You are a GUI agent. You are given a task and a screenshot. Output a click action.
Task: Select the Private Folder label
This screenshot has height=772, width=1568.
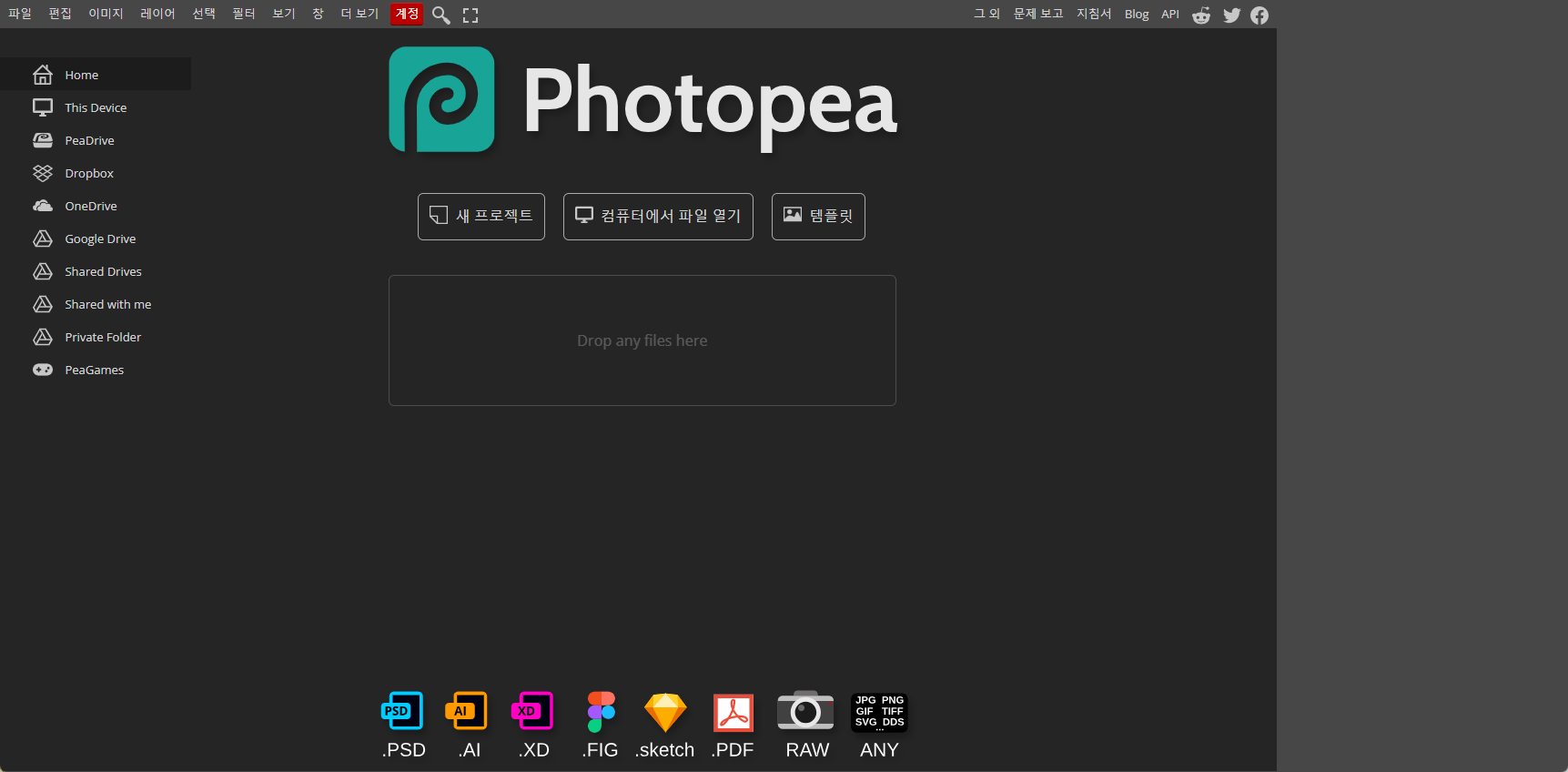point(103,337)
